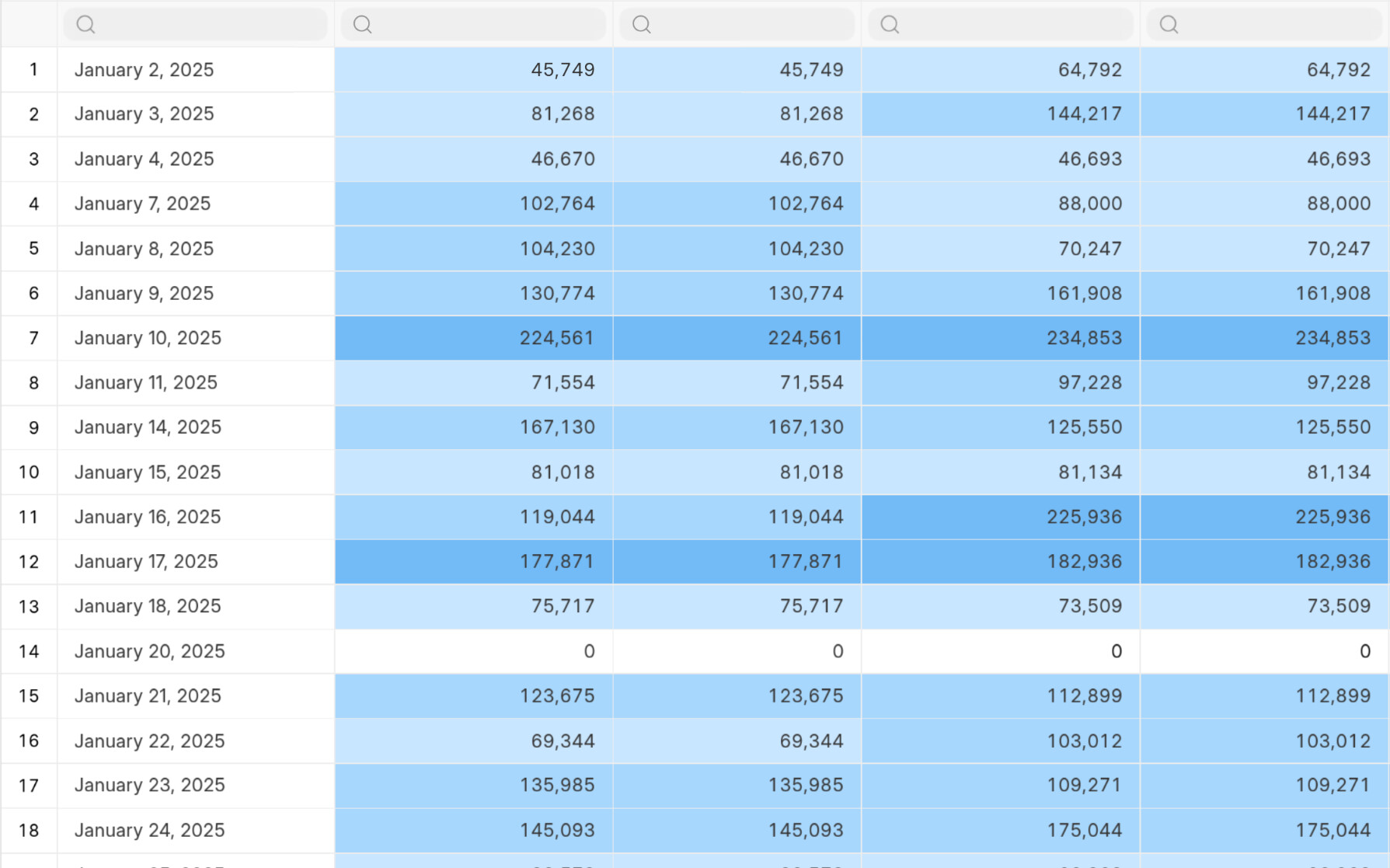Select row number 16
Screen dimensions: 1390x868
[x=30, y=741]
